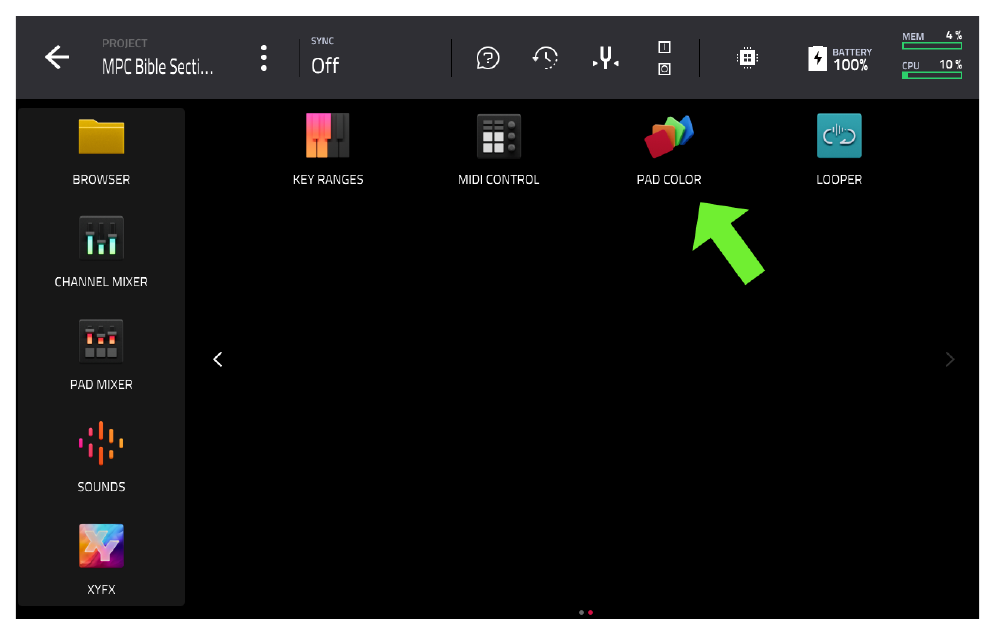Viewport: 996px width, 636px height.
Task: Select the second red page indicator dot
Action: [591, 612]
